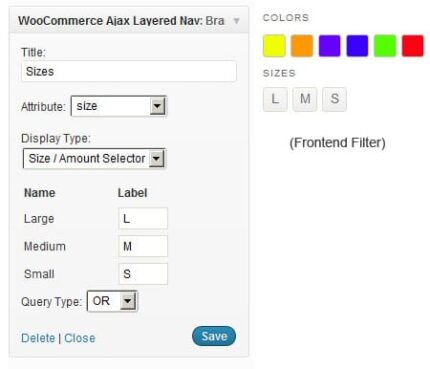
Task: Click the Small label field containing S
Action: [143, 274]
